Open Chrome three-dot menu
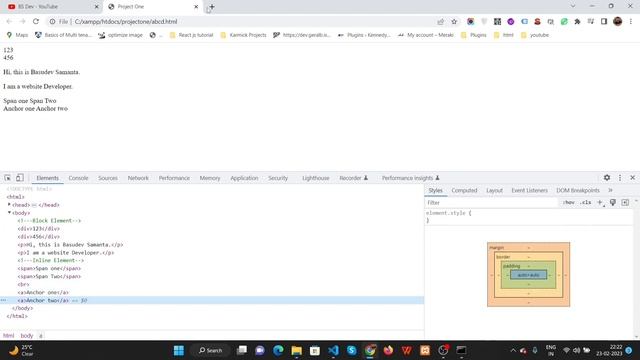 click(x=631, y=21)
